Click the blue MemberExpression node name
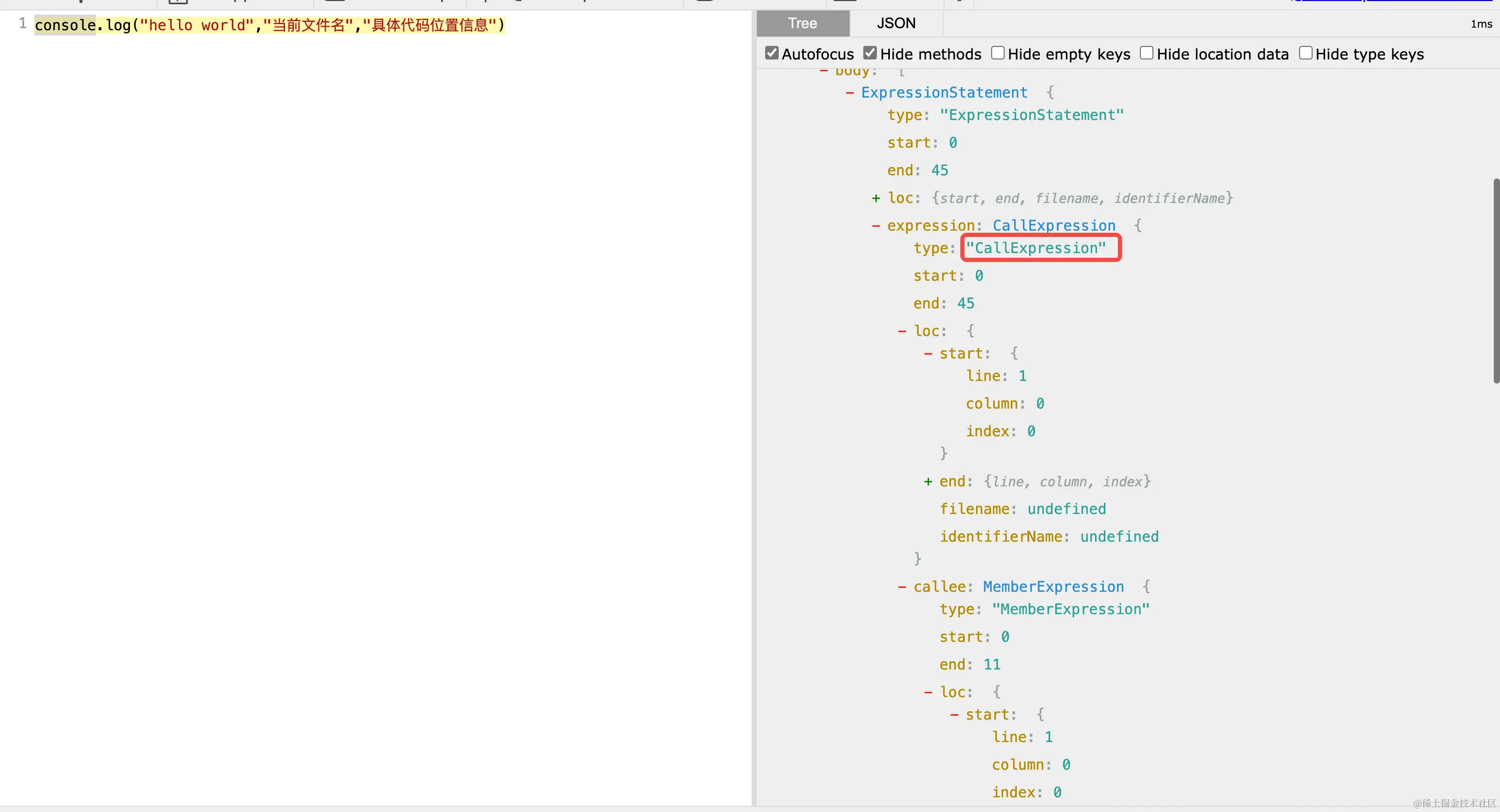 tap(1053, 587)
